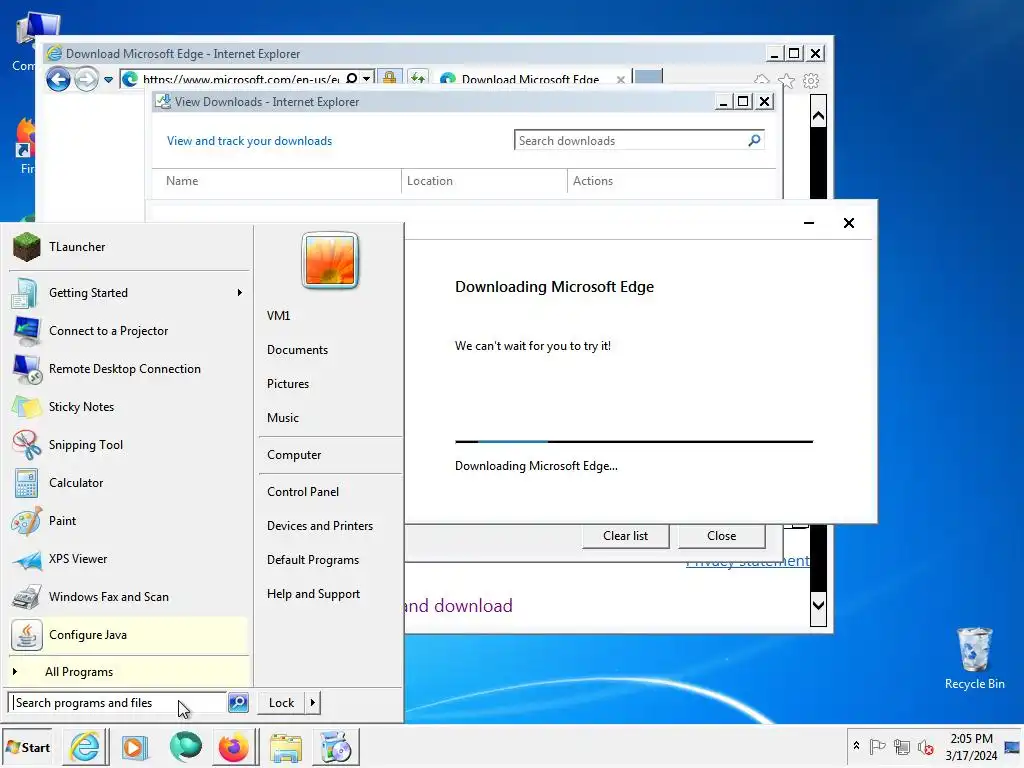Image resolution: width=1024 pixels, height=768 pixels.
Task: Launch Calculator from Start menu
Action: (x=129, y=483)
